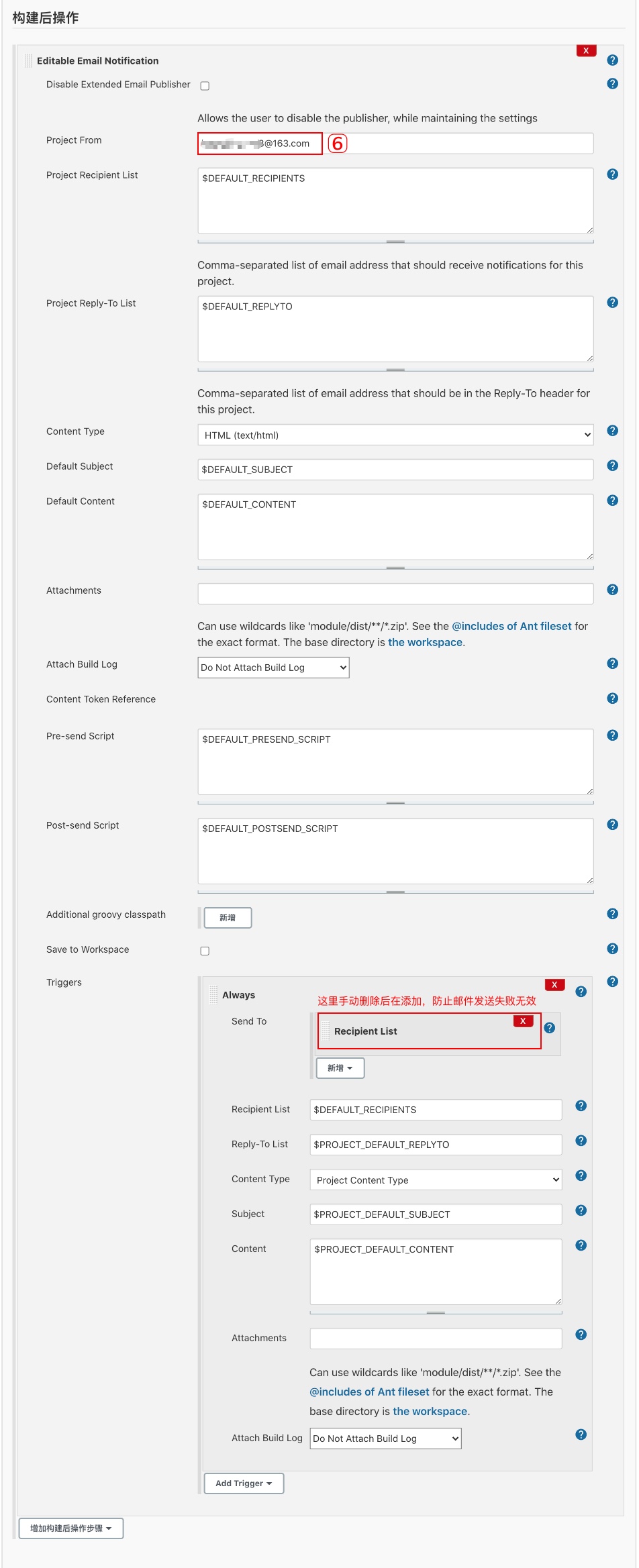
Task: Open help for Disable Extended Email Publisher
Action: click(x=612, y=84)
